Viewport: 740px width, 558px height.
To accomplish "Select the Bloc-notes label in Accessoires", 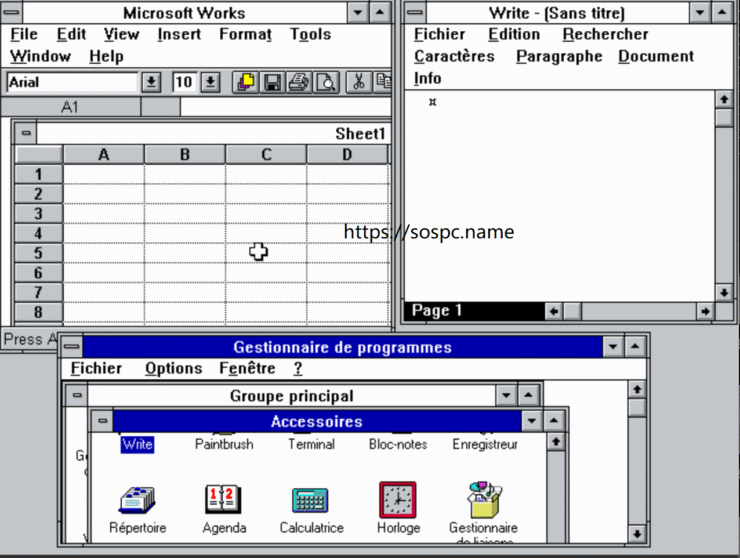I will 398,445.
